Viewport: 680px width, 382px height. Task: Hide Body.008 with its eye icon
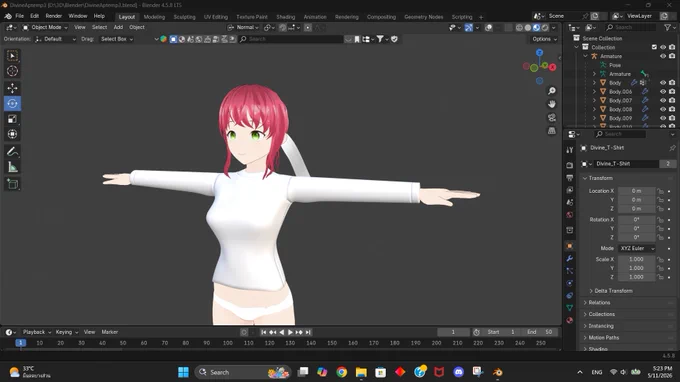point(663,109)
